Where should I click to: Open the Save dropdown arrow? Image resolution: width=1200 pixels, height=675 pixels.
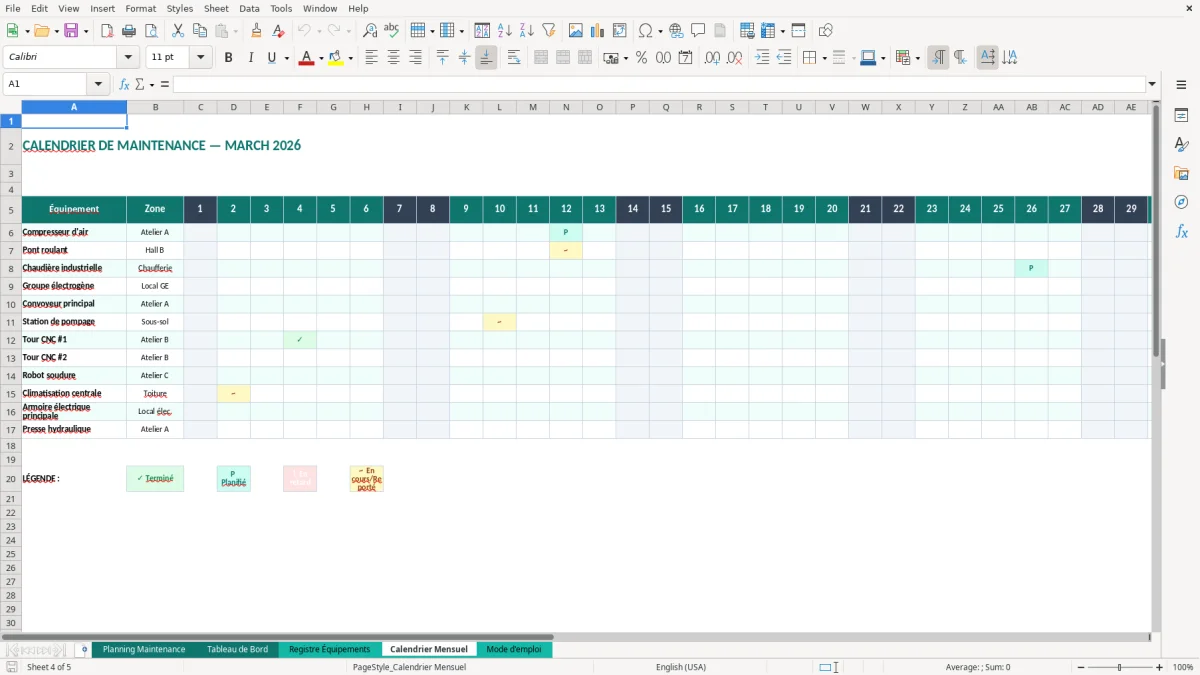tap(86, 31)
